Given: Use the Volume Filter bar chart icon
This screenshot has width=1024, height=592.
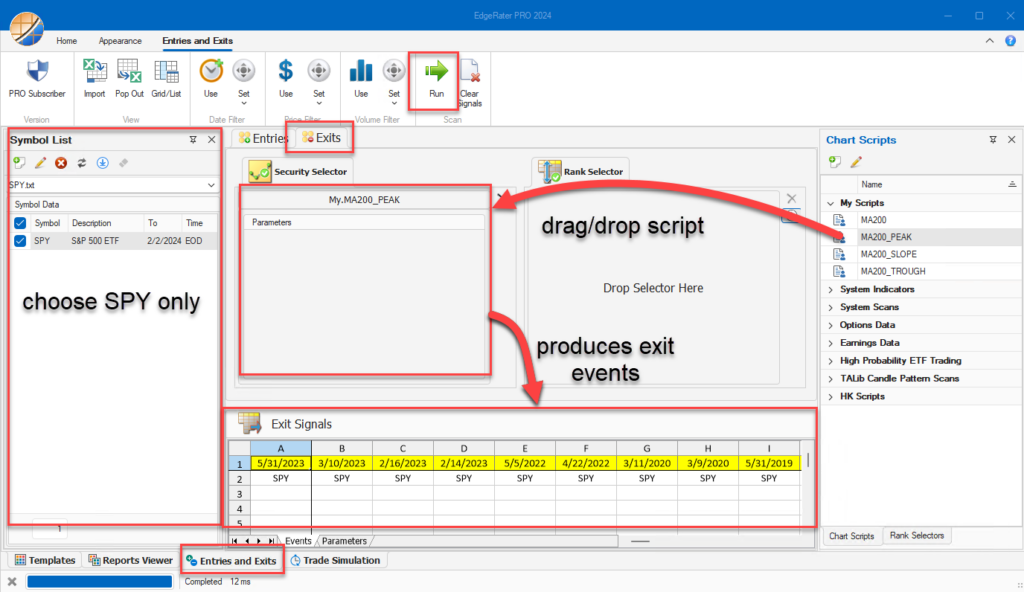Looking at the screenshot, I should [x=360, y=71].
